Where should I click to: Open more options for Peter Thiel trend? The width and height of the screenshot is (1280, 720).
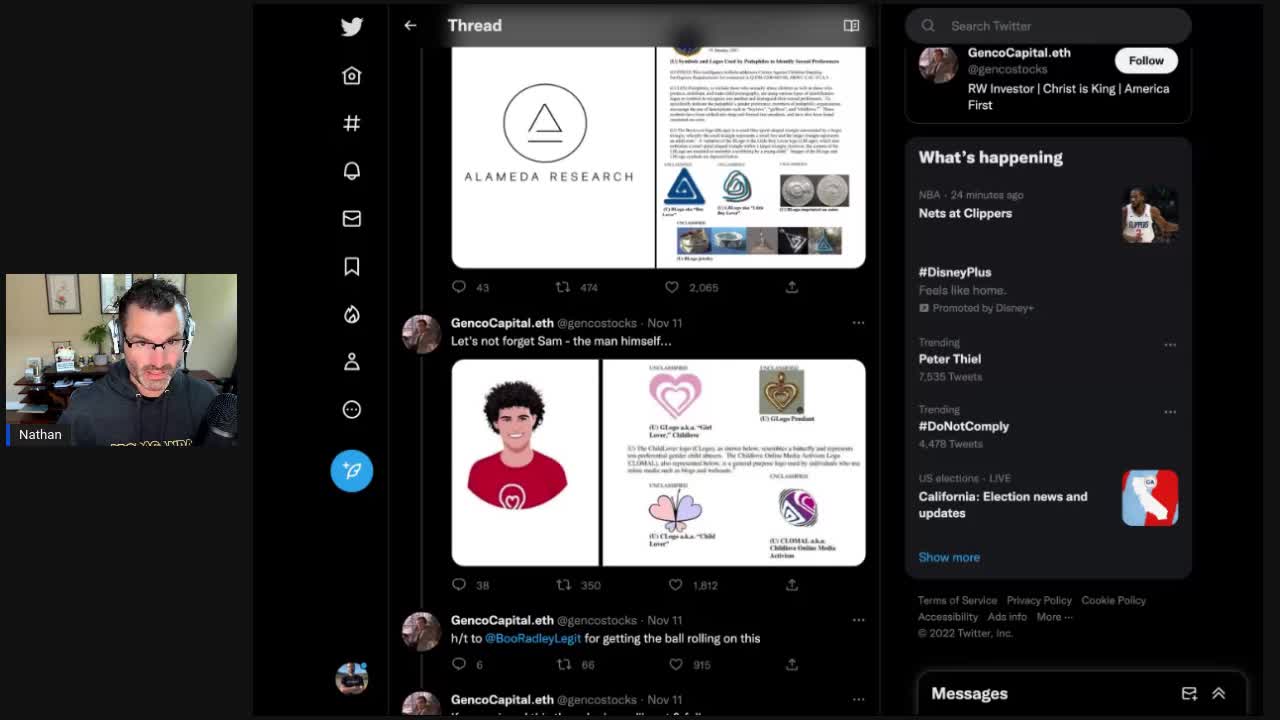tap(1170, 344)
